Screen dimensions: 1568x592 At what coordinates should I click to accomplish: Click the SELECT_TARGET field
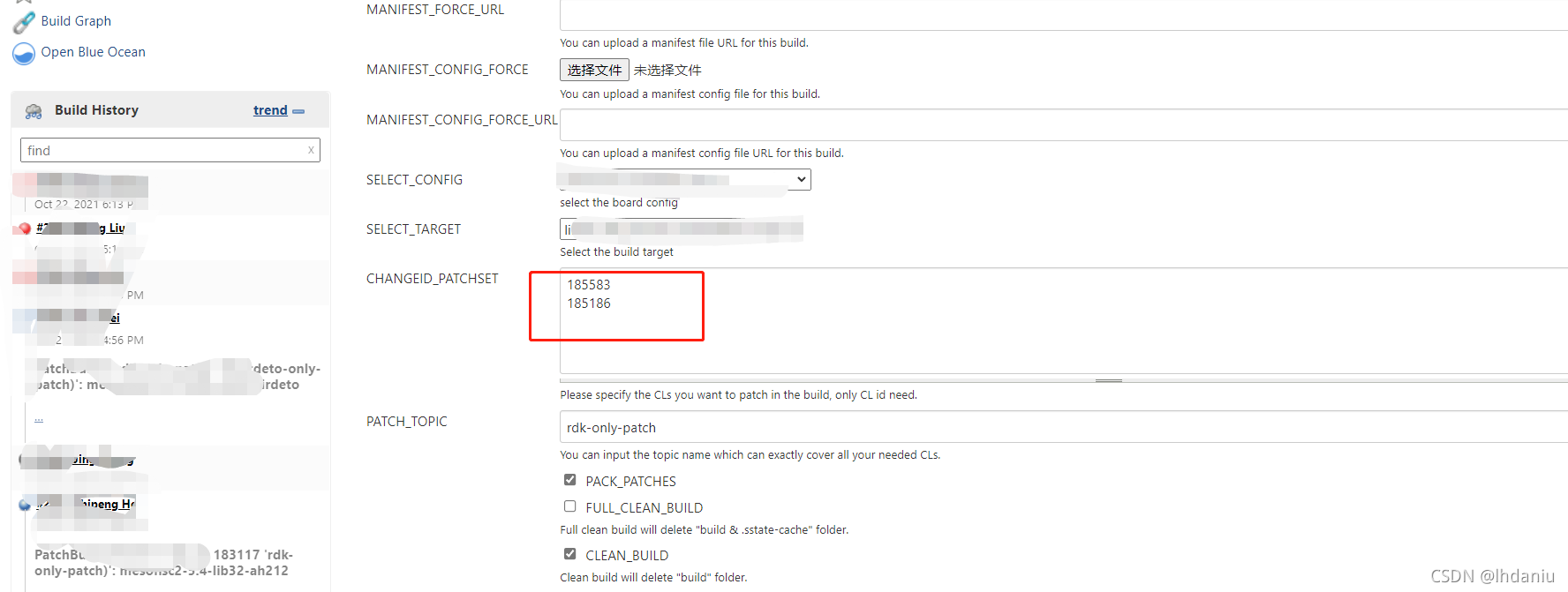682,229
